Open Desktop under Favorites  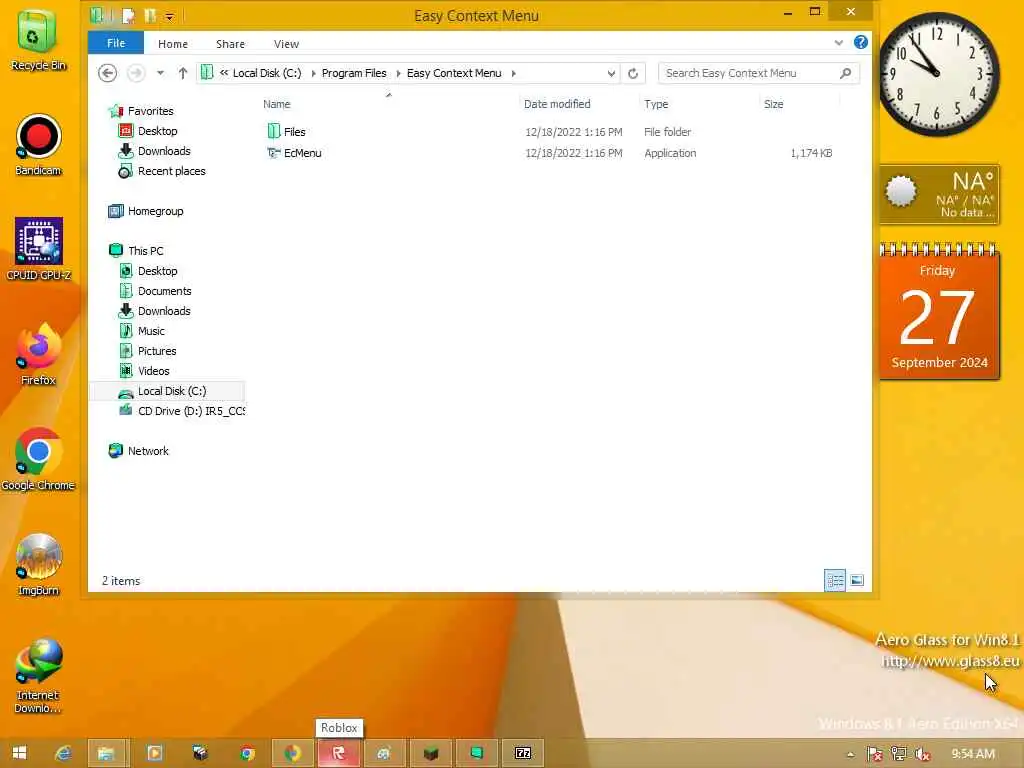coord(157,131)
